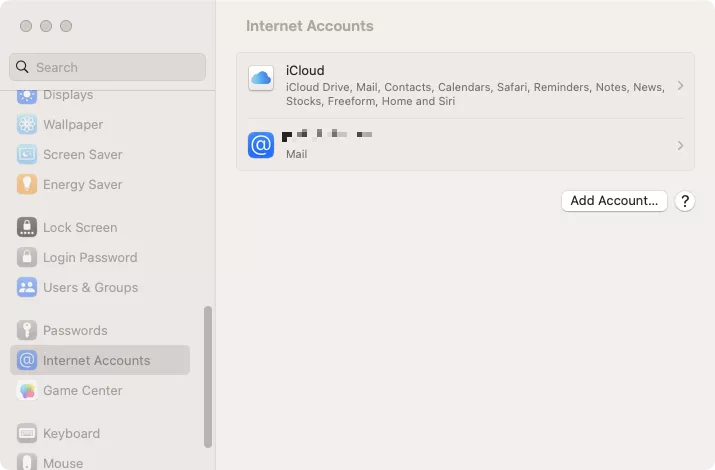The height and width of the screenshot is (470, 715).
Task: Expand iCloud account chevron
Action: point(680,86)
